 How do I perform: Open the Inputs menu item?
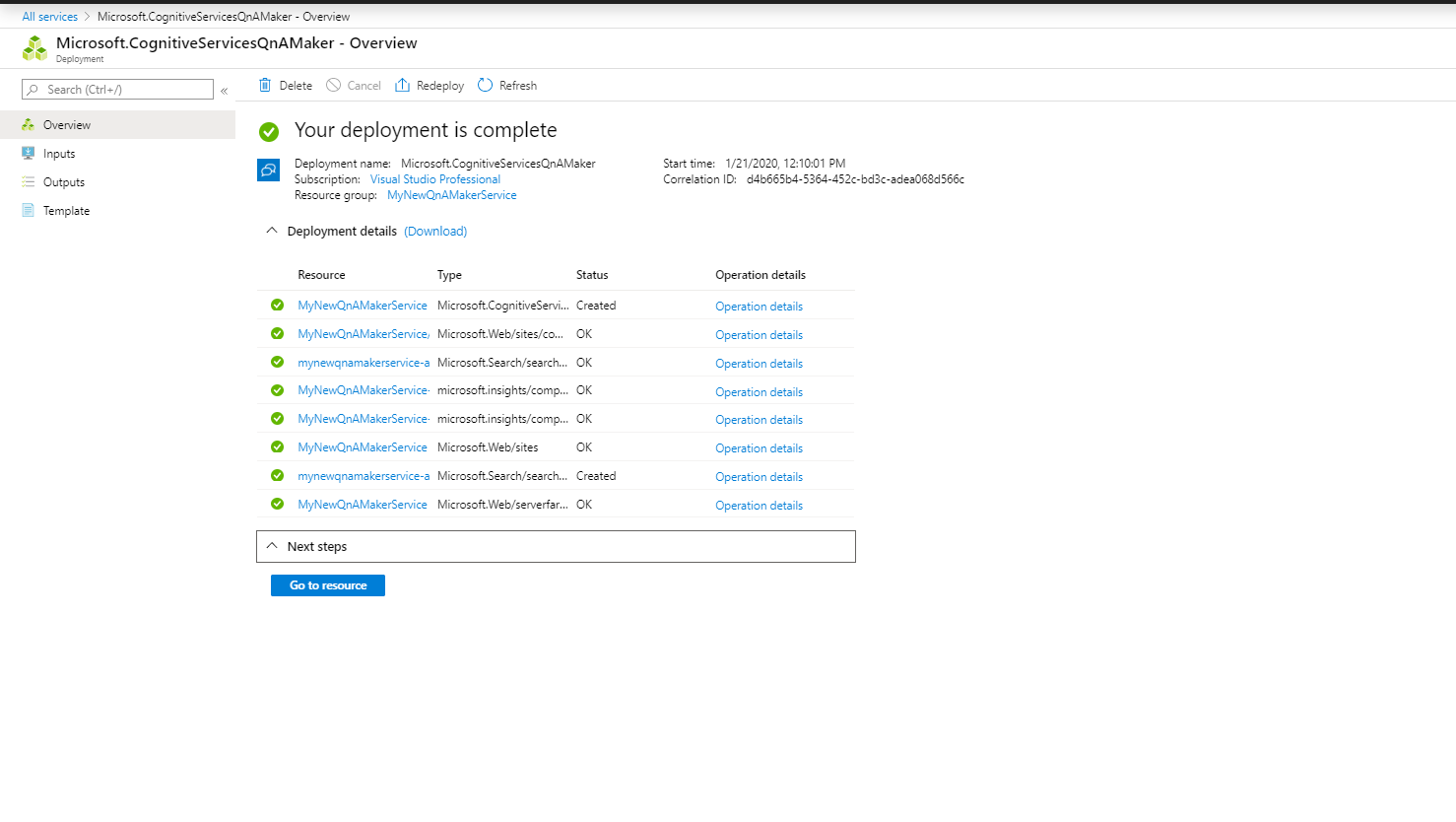pos(117,154)
